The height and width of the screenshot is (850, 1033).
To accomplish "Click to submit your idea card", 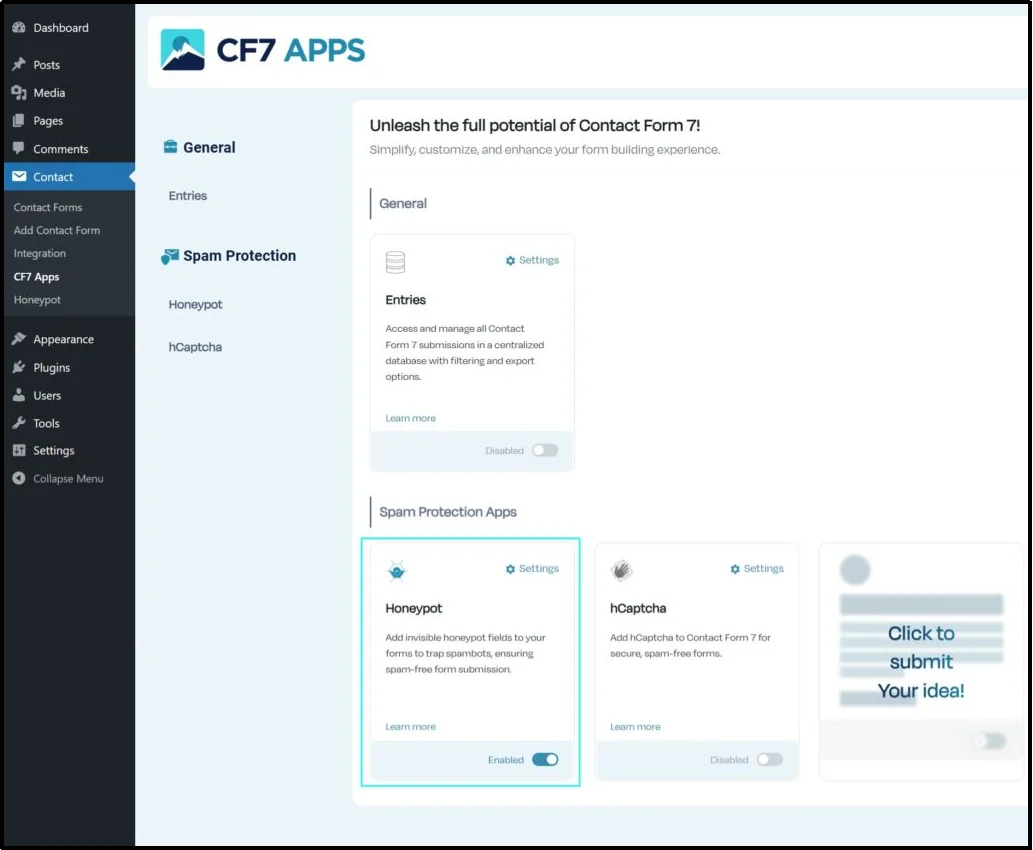I will pos(920,661).
